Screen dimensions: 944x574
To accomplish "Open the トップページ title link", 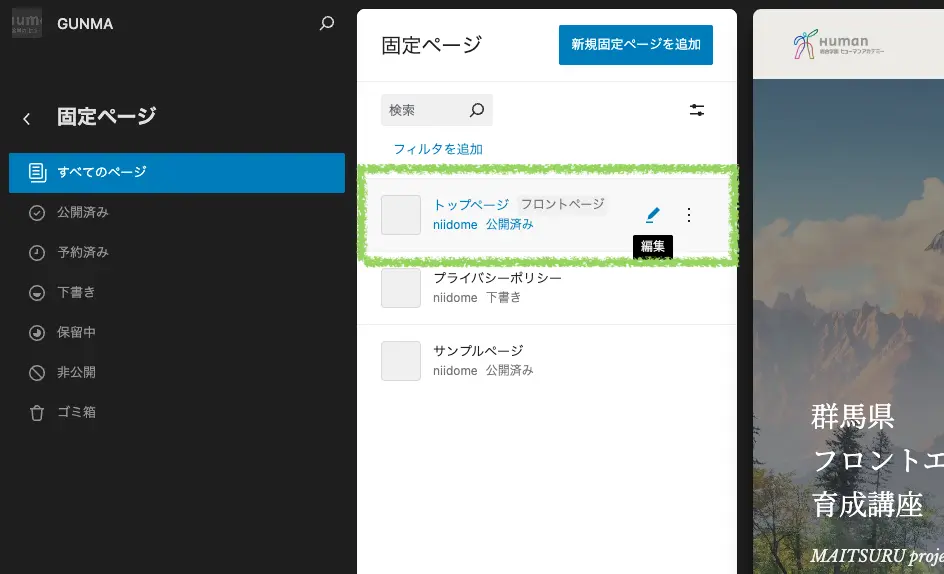I will [471, 204].
